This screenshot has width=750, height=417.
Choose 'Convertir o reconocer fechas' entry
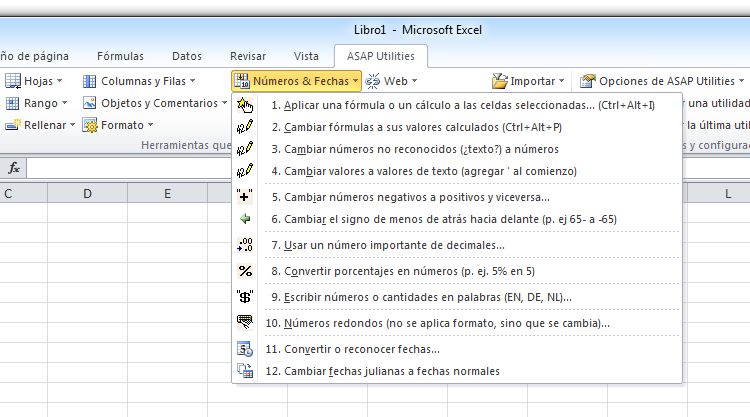coord(457,349)
